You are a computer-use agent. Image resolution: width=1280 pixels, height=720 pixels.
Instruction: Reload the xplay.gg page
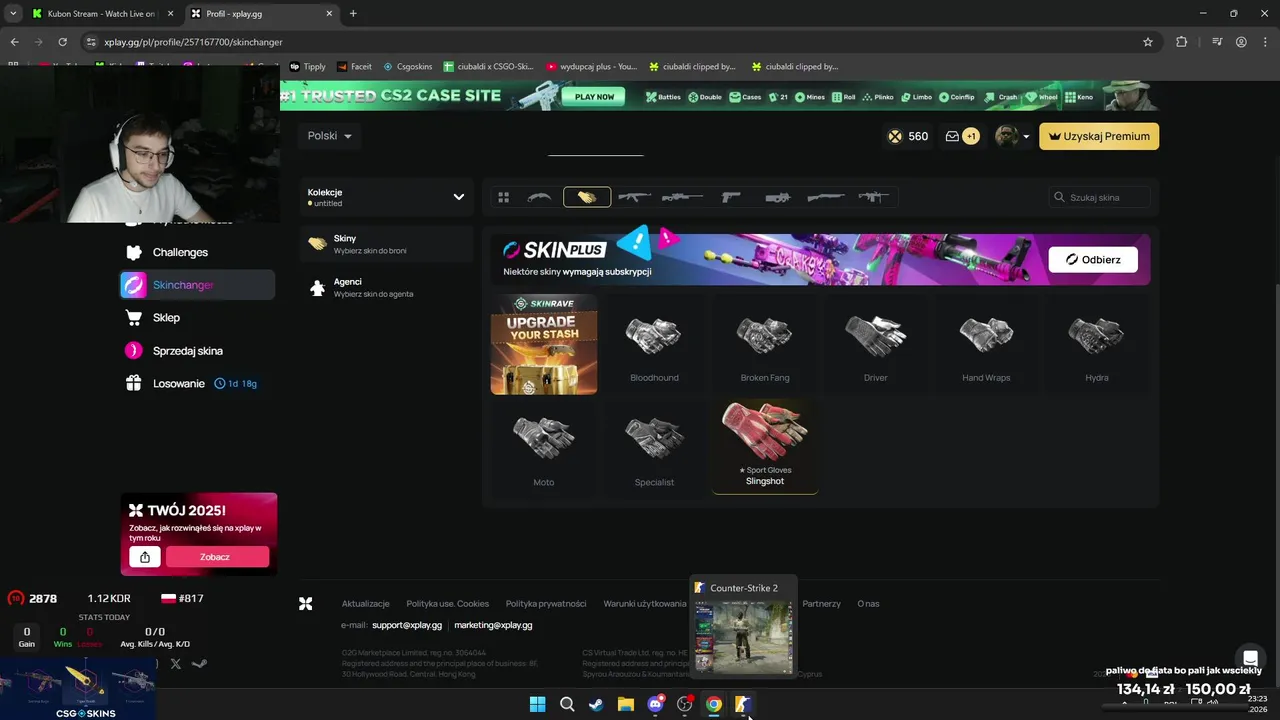point(62,42)
